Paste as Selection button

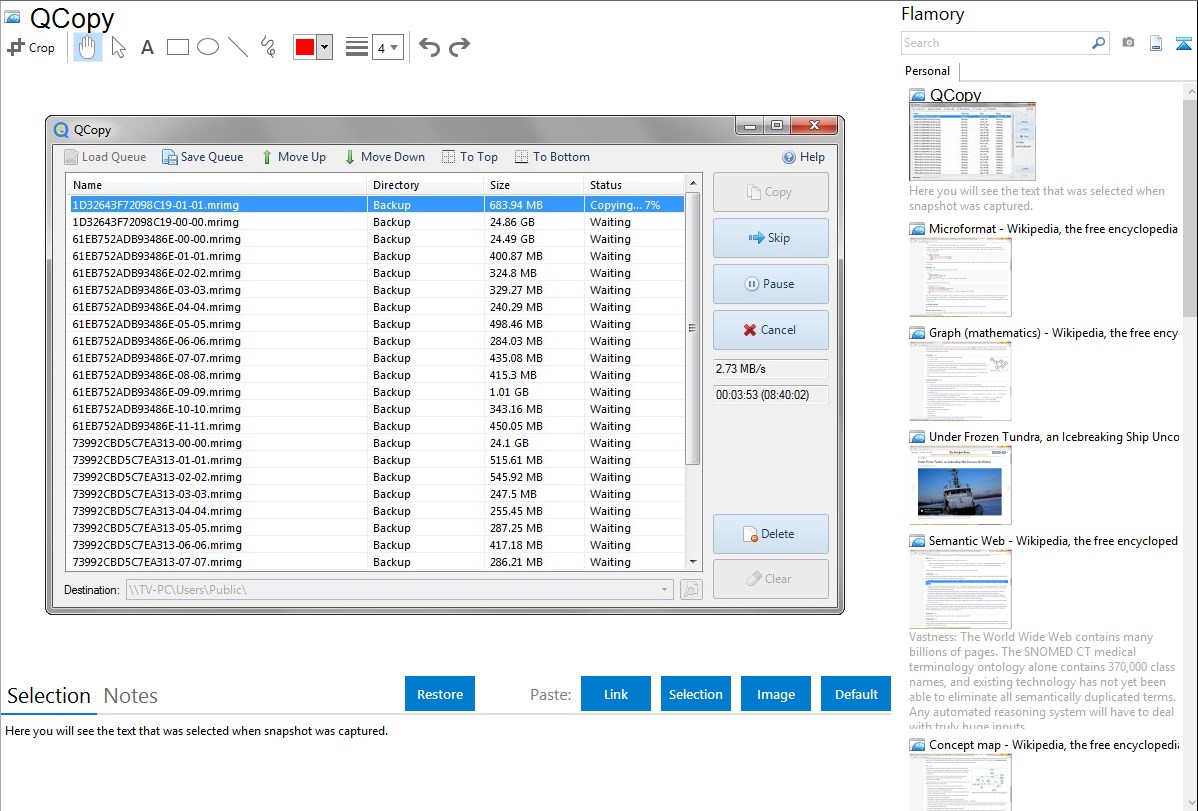[695, 694]
